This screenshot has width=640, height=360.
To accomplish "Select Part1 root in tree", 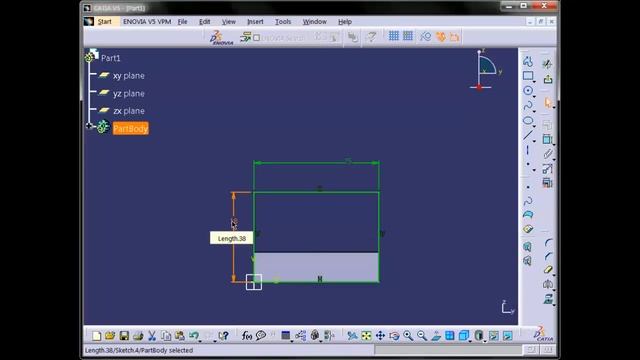I will pos(111,58).
